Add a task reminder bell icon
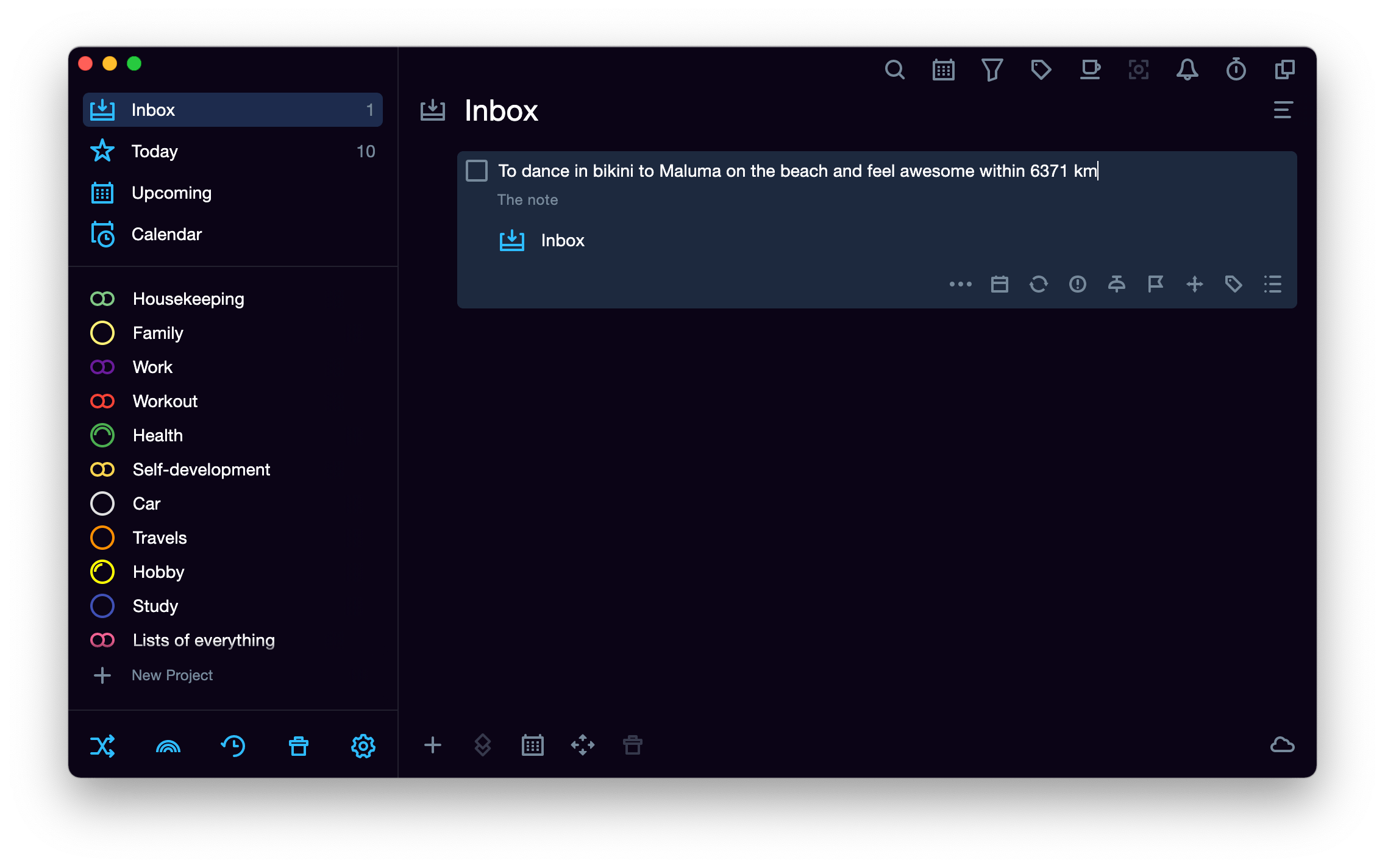 [1117, 284]
